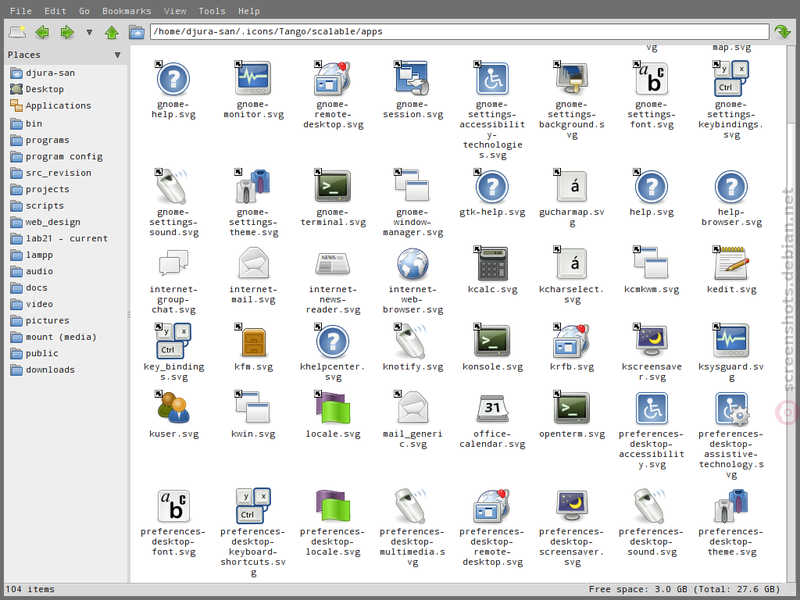Screen dimensions: 800x600
Task: Click the green Forward arrow button
Action: click(x=67, y=32)
